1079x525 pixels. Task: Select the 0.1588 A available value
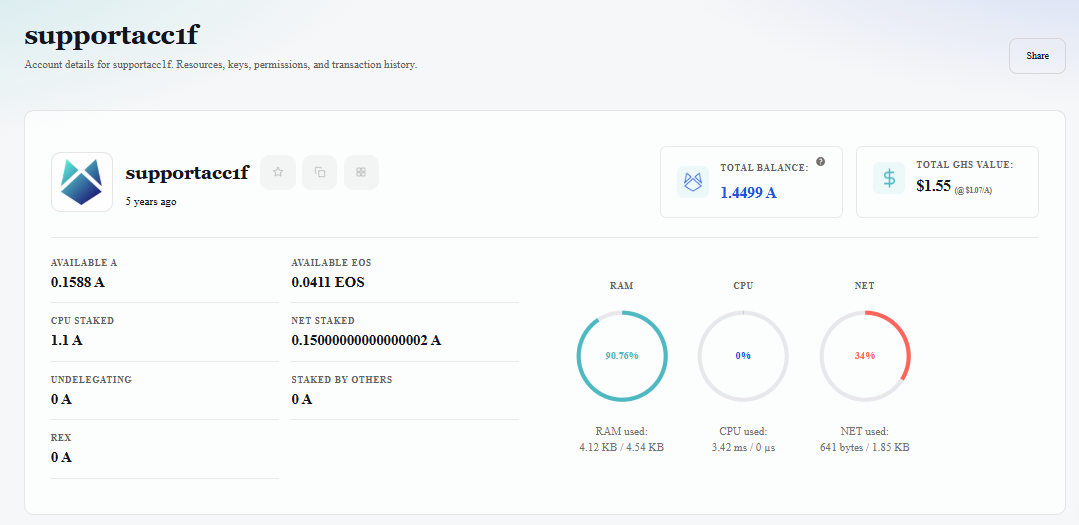coord(78,282)
